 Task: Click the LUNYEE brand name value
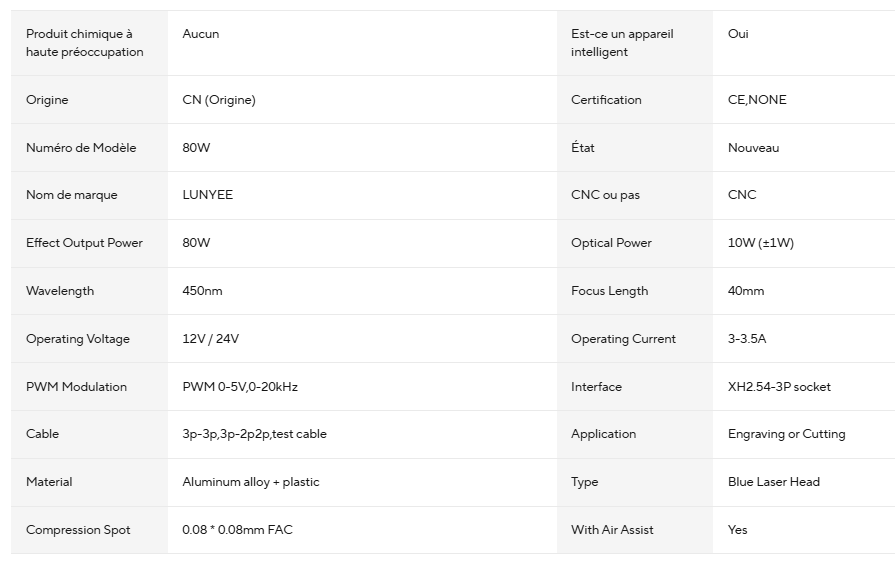click(207, 195)
